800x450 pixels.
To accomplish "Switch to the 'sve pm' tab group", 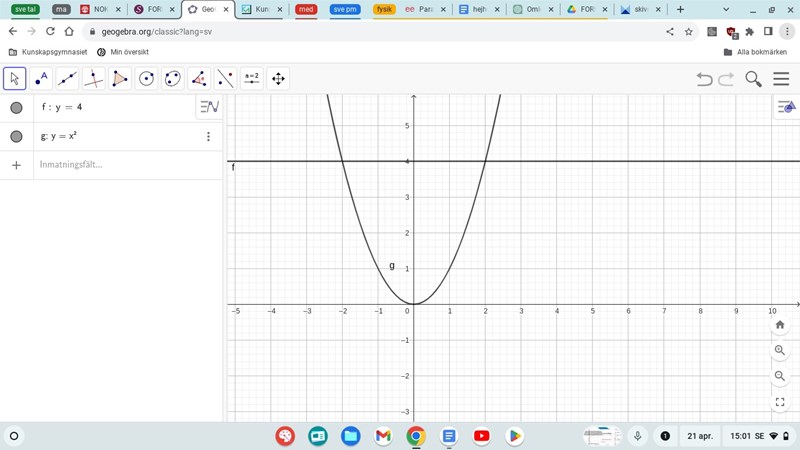I will click(x=344, y=10).
